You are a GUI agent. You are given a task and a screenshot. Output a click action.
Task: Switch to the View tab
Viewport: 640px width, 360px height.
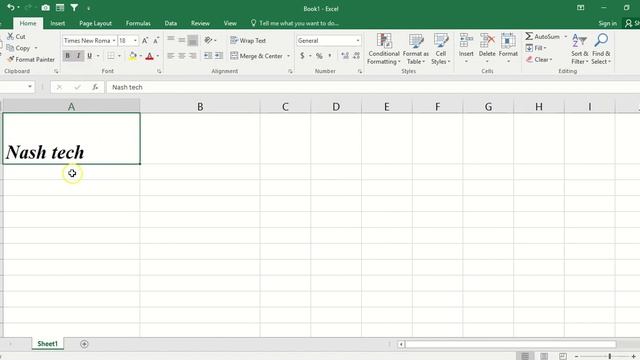tap(230, 23)
